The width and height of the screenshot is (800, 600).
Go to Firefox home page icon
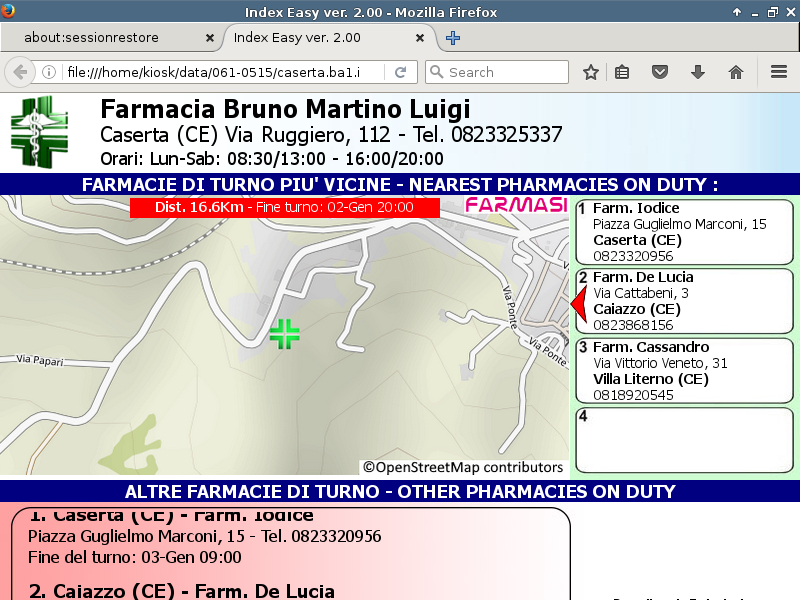click(x=736, y=72)
